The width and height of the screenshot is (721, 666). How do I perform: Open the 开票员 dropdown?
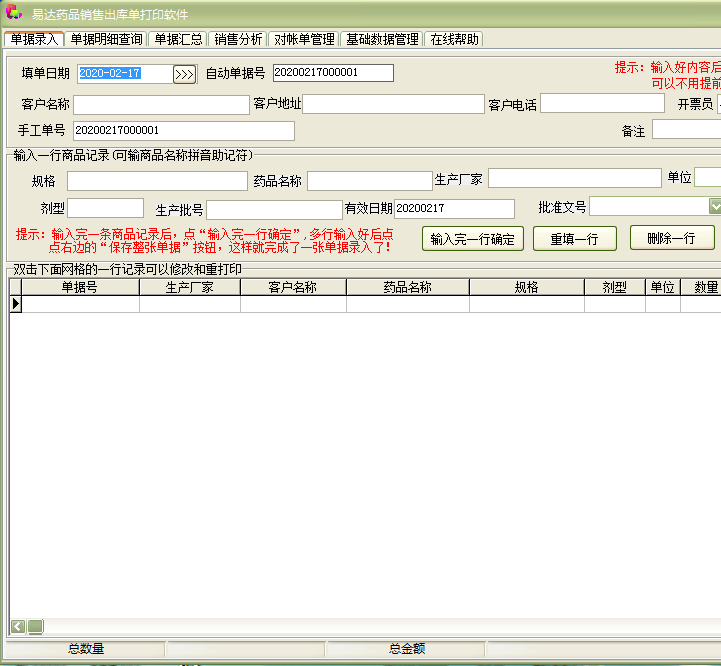coord(718,103)
